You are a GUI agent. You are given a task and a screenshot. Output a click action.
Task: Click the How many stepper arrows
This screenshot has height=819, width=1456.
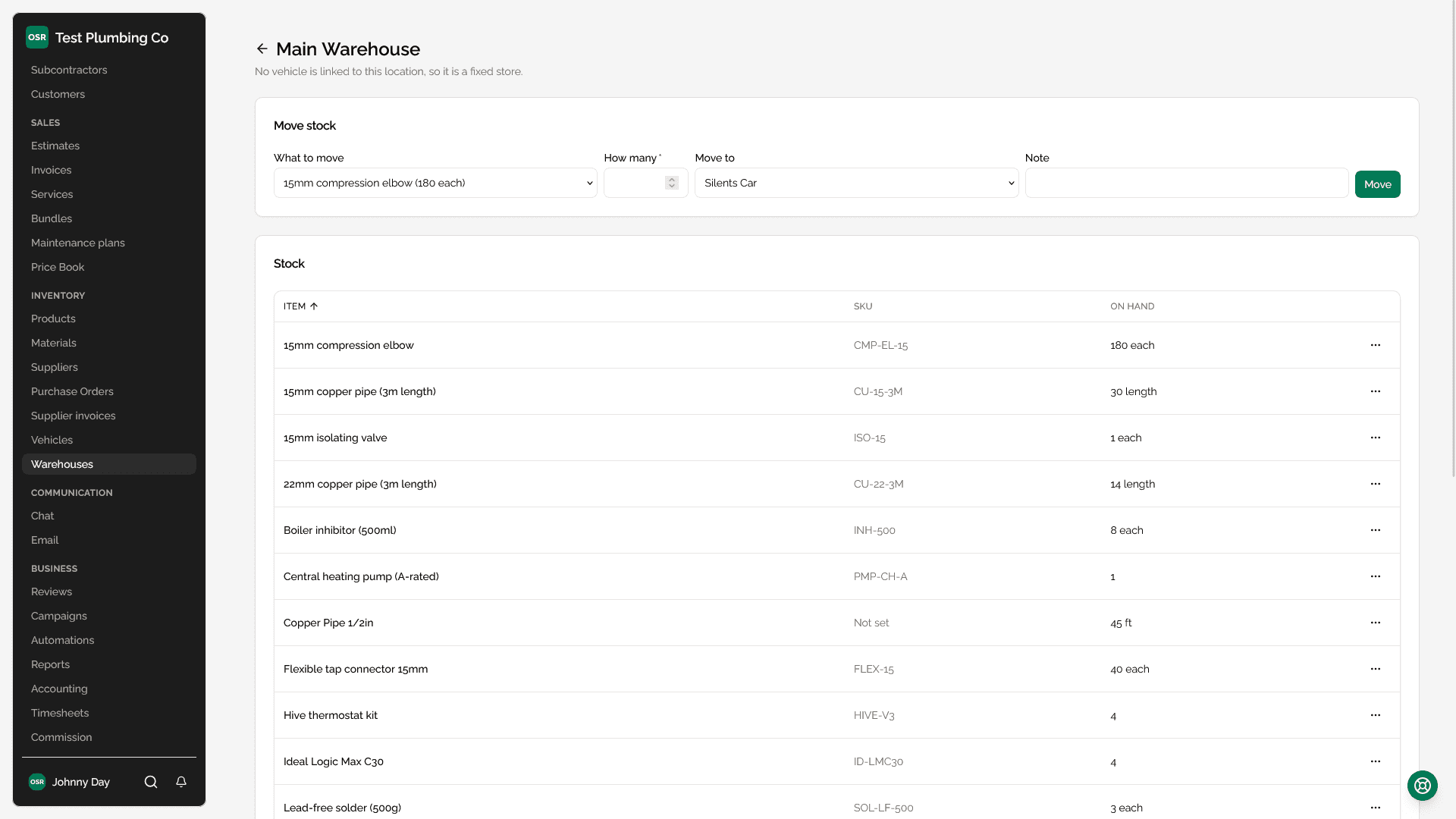click(672, 183)
